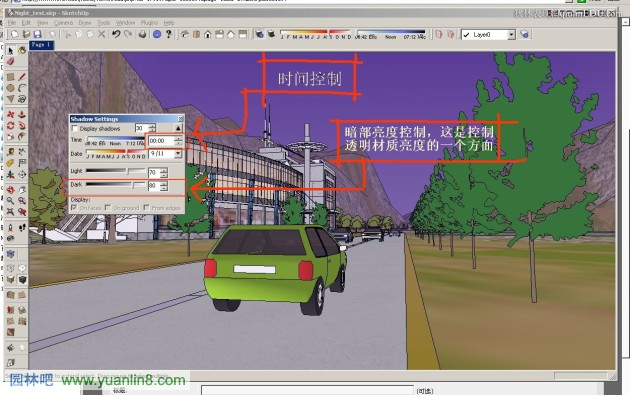The height and width of the screenshot is (395, 630).
Task: Collapse Shadow Settings with the triangle button
Action: 178,128
